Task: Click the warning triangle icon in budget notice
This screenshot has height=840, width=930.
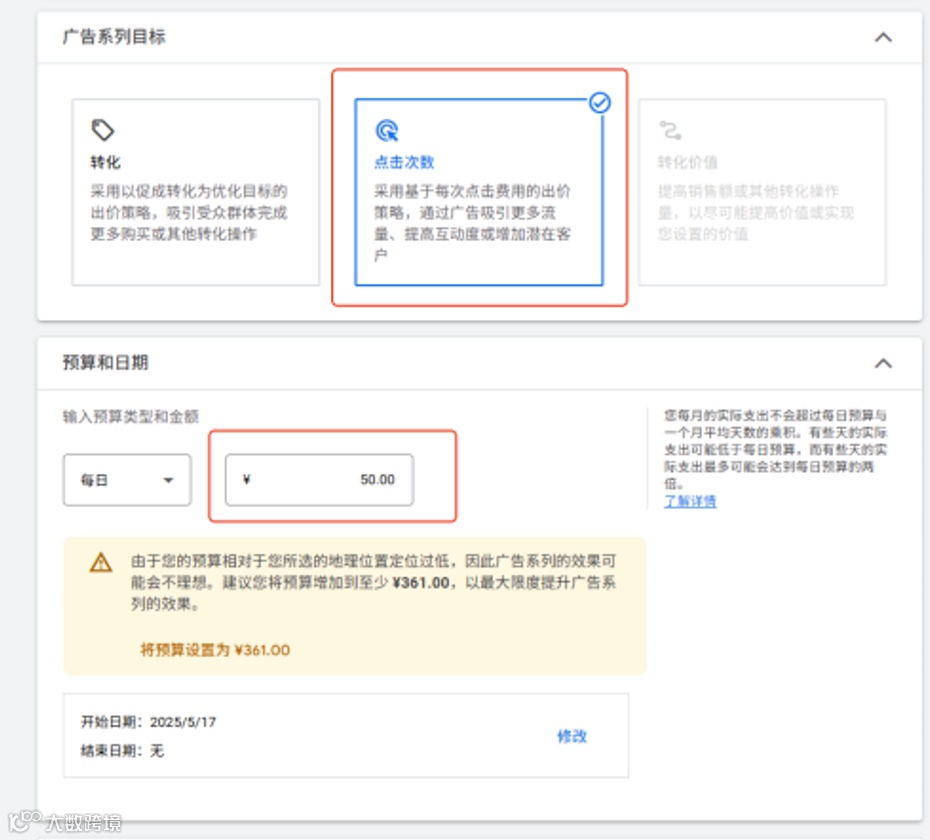Action: click(x=101, y=562)
